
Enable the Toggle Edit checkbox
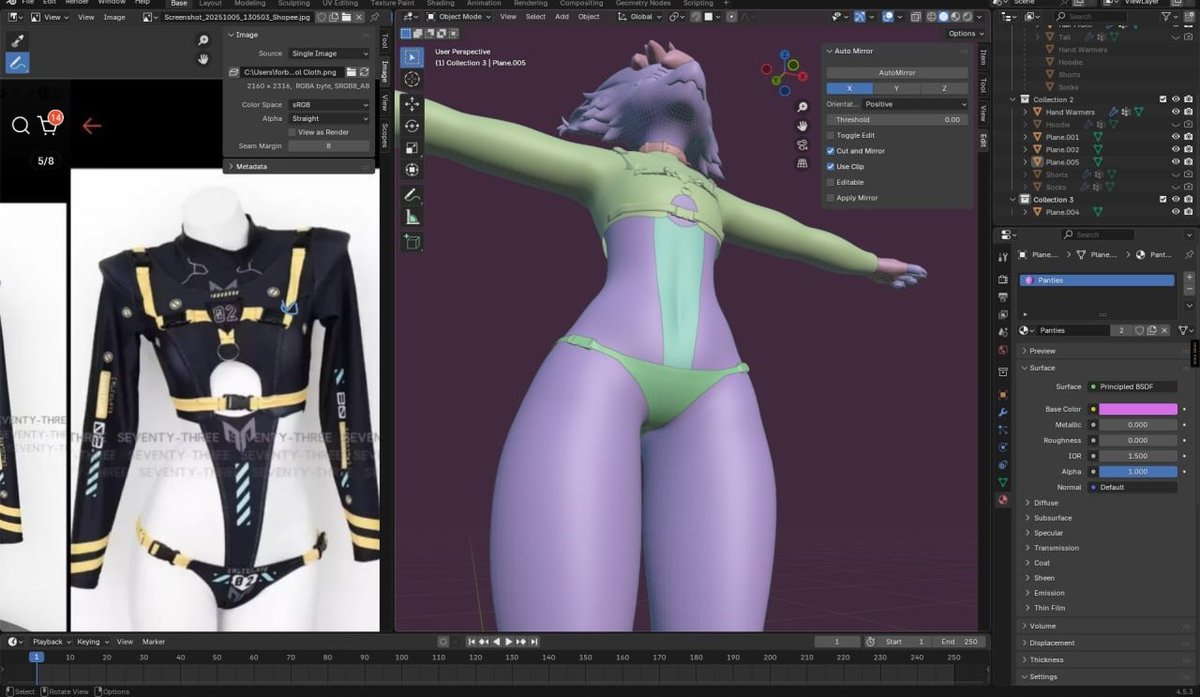tap(831, 135)
